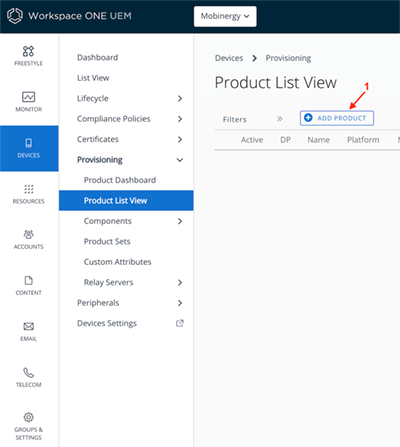Expand the Certificates submenu chevron
This screenshot has height=447, width=400.
(x=180, y=139)
